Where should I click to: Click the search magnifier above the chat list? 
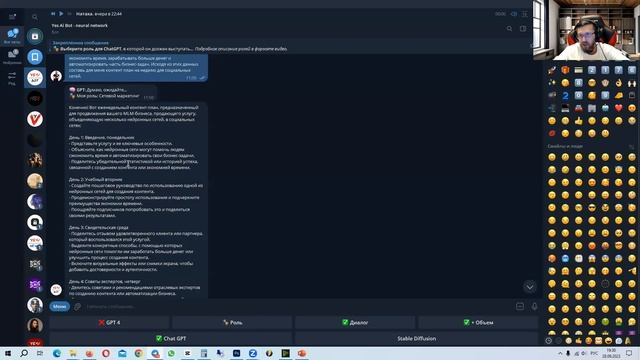coord(35,17)
